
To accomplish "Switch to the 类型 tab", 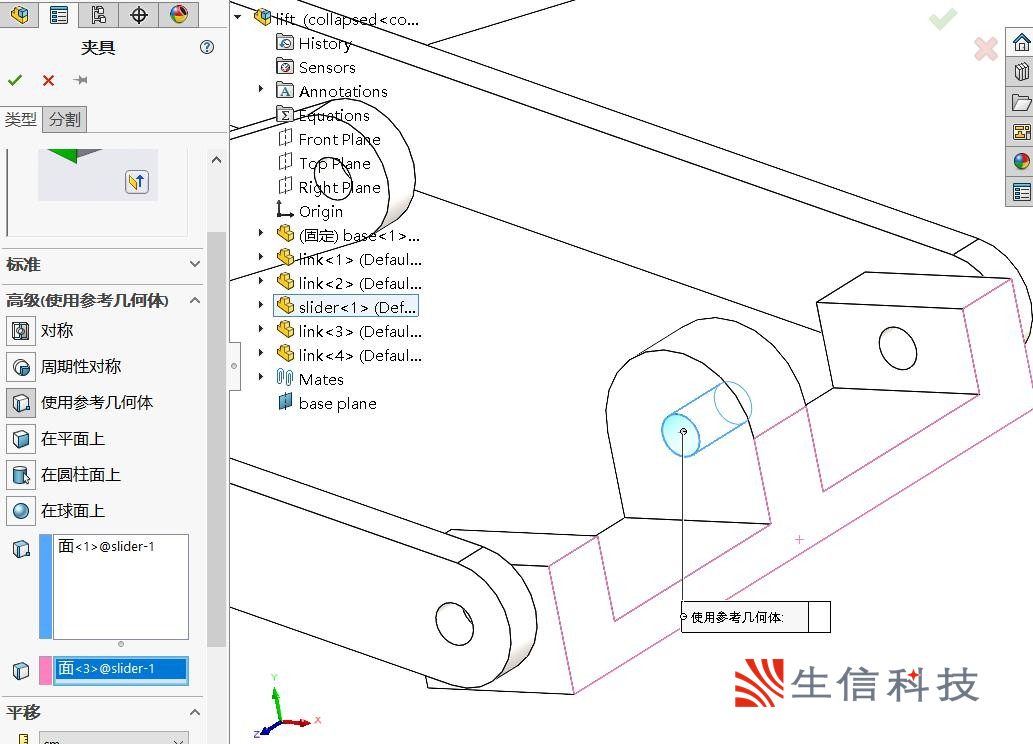I will tap(20, 119).
